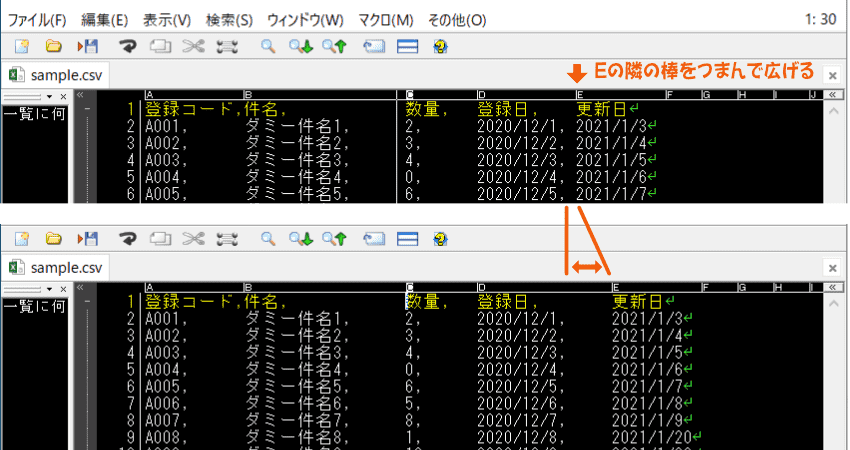Close the upper side pane
This screenshot has height=450, width=850.
tap(63, 97)
